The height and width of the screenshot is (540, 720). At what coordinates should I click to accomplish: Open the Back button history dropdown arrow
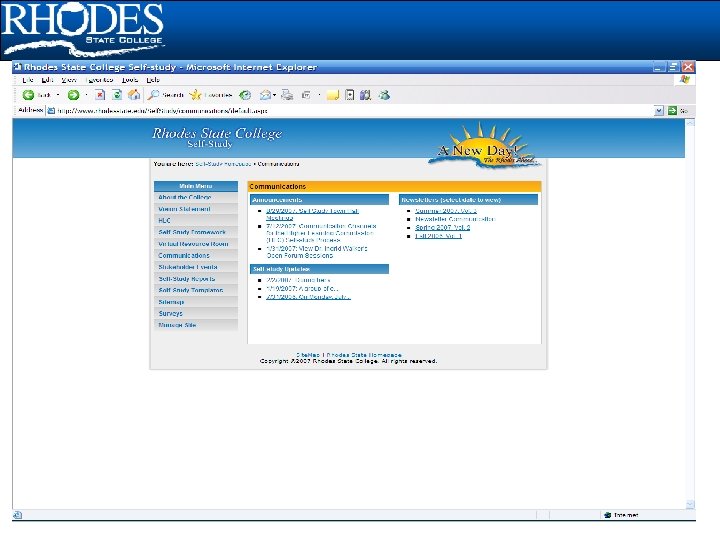tap(58, 95)
